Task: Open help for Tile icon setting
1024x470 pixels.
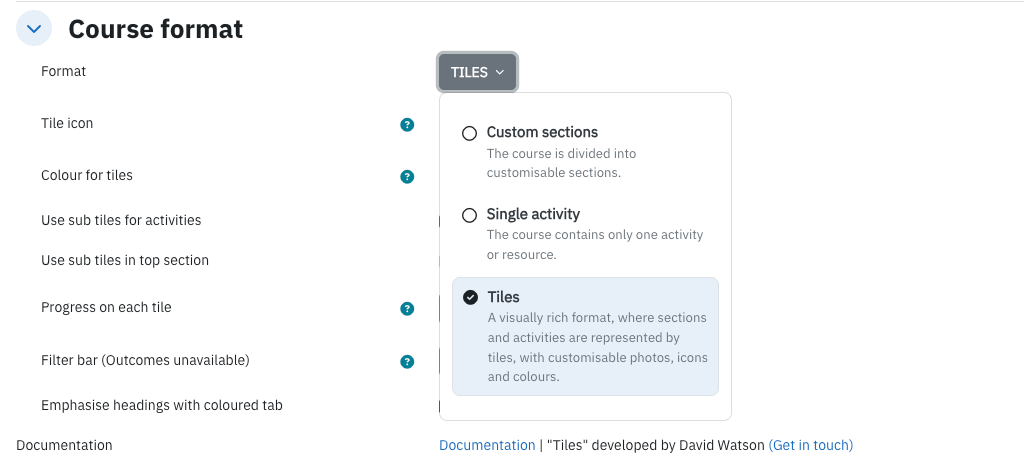Action: pyautogui.click(x=407, y=125)
